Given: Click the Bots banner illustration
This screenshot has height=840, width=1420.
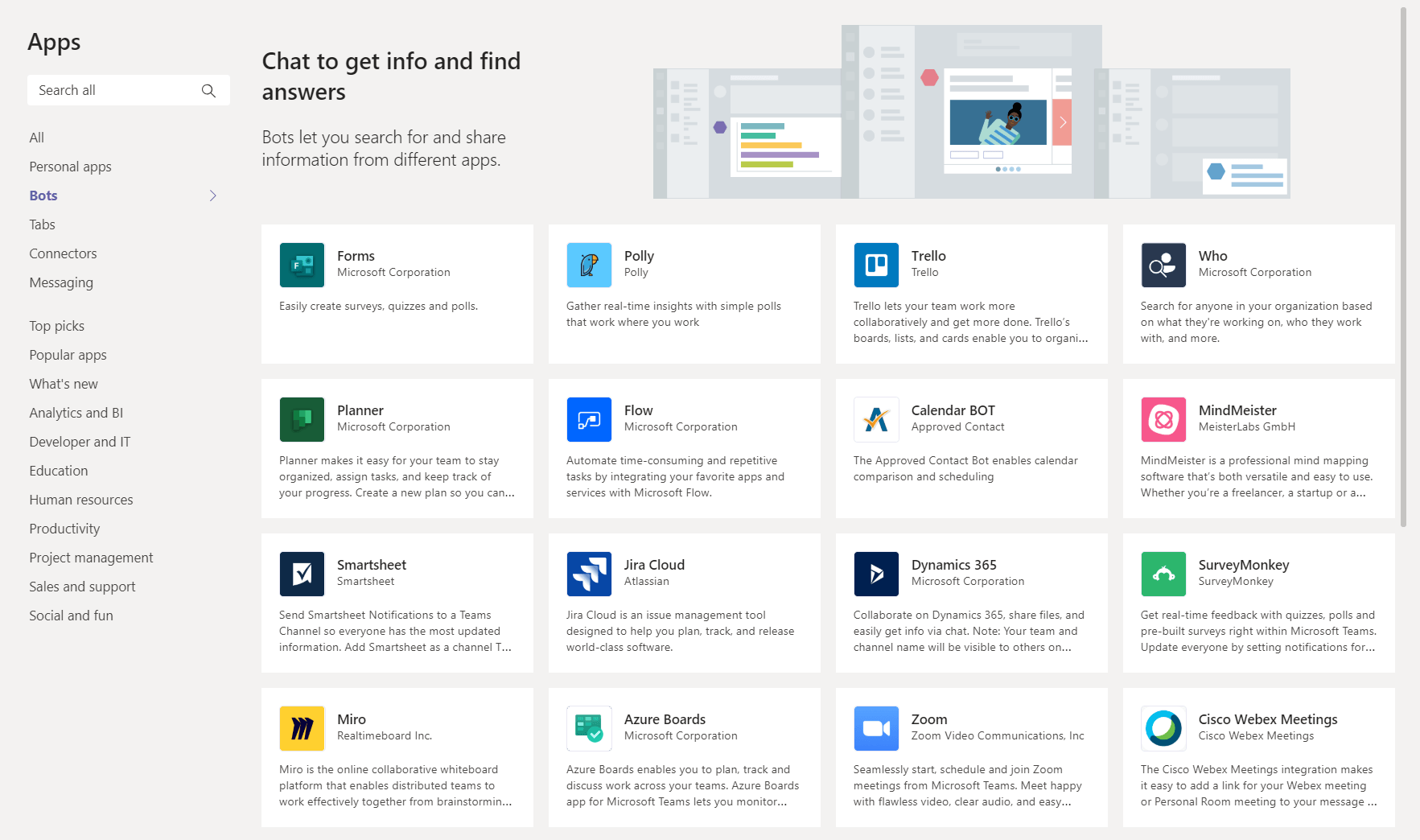Looking at the screenshot, I should coord(972,112).
